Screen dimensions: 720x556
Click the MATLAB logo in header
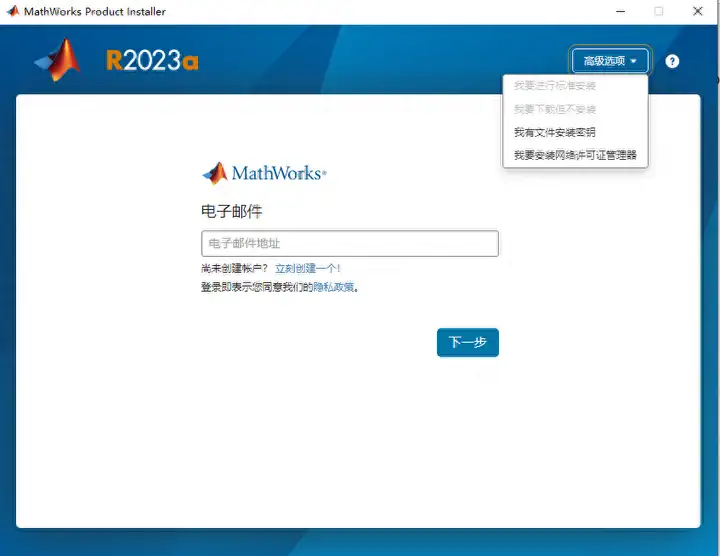pyautogui.click(x=57, y=60)
